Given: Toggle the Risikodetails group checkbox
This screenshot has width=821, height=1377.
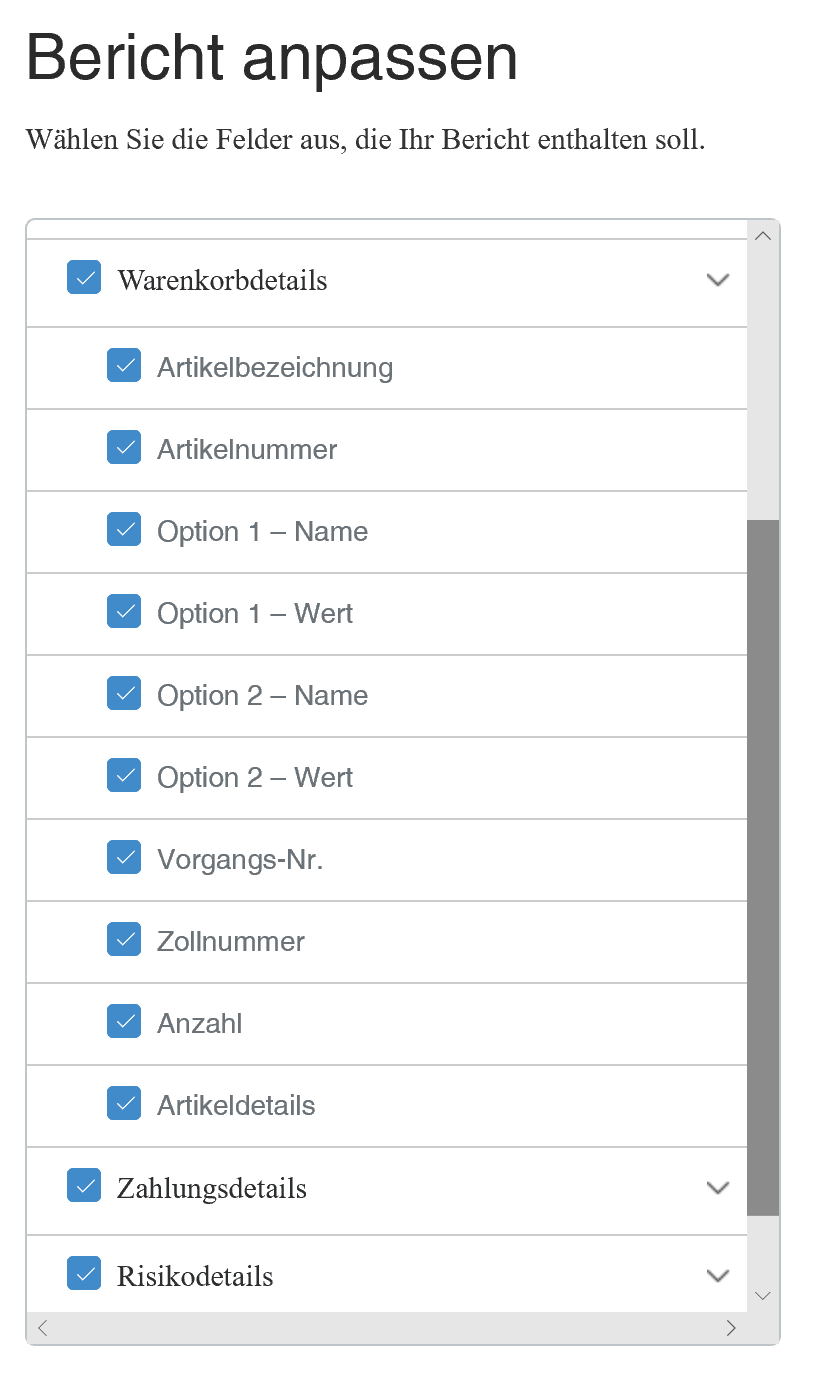Looking at the screenshot, I should [84, 1274].
